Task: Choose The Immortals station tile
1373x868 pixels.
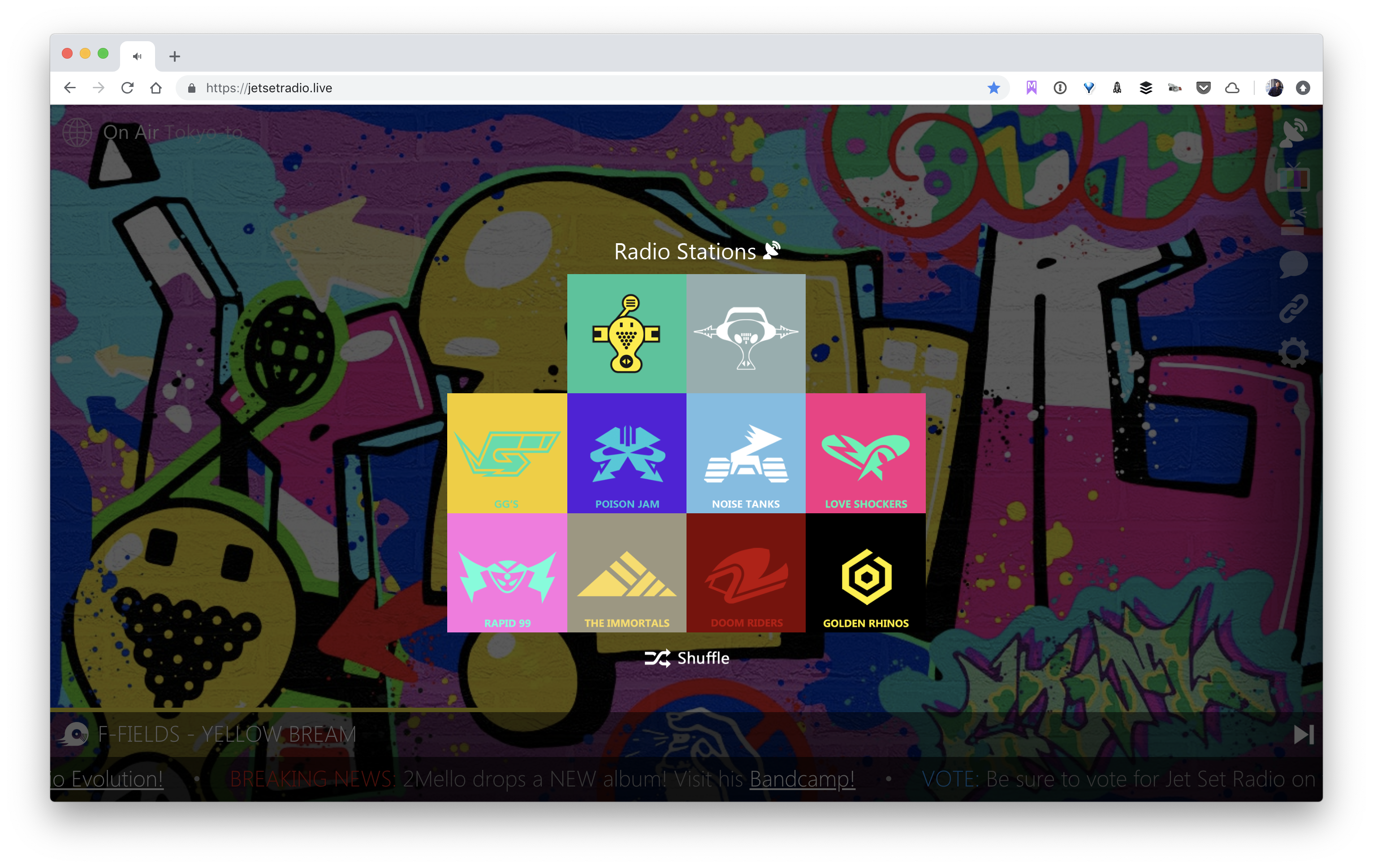Action: 626,573
